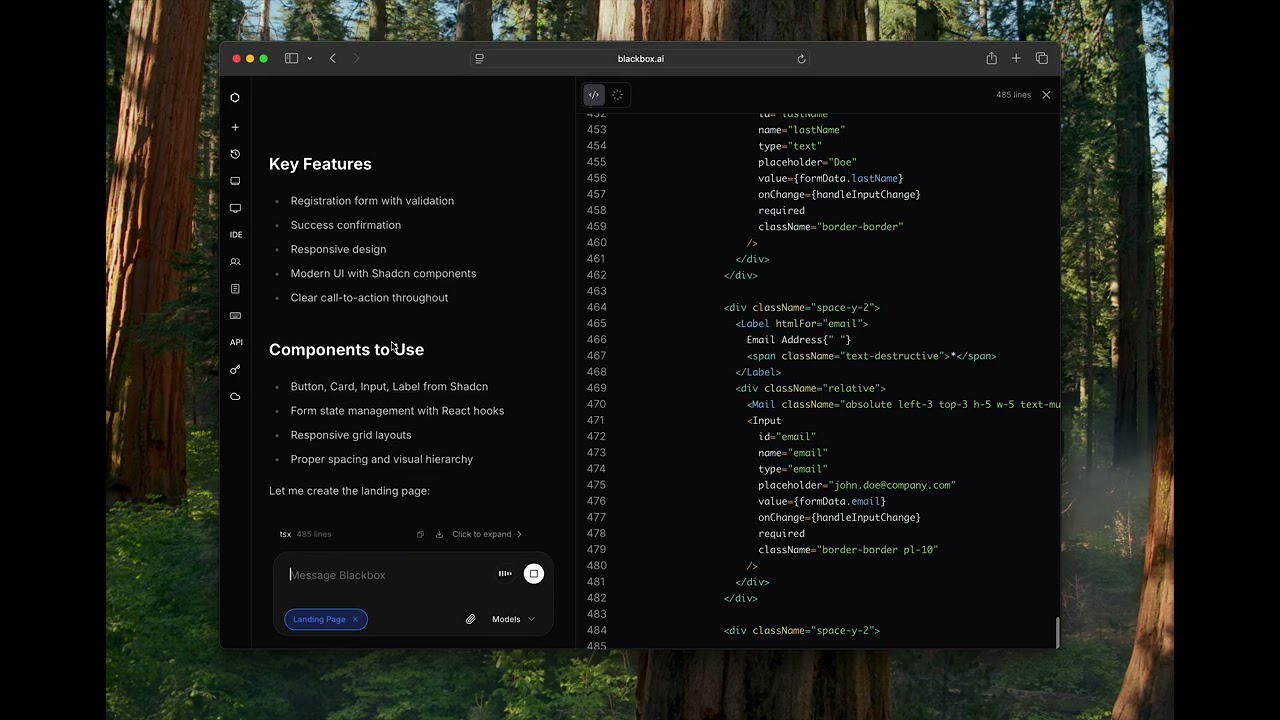Image resolution: width=1280 pixels, height=720 pixels.
Task: Open a new Safari tab
Action: pyautogui.click(x=1016, y=59)
